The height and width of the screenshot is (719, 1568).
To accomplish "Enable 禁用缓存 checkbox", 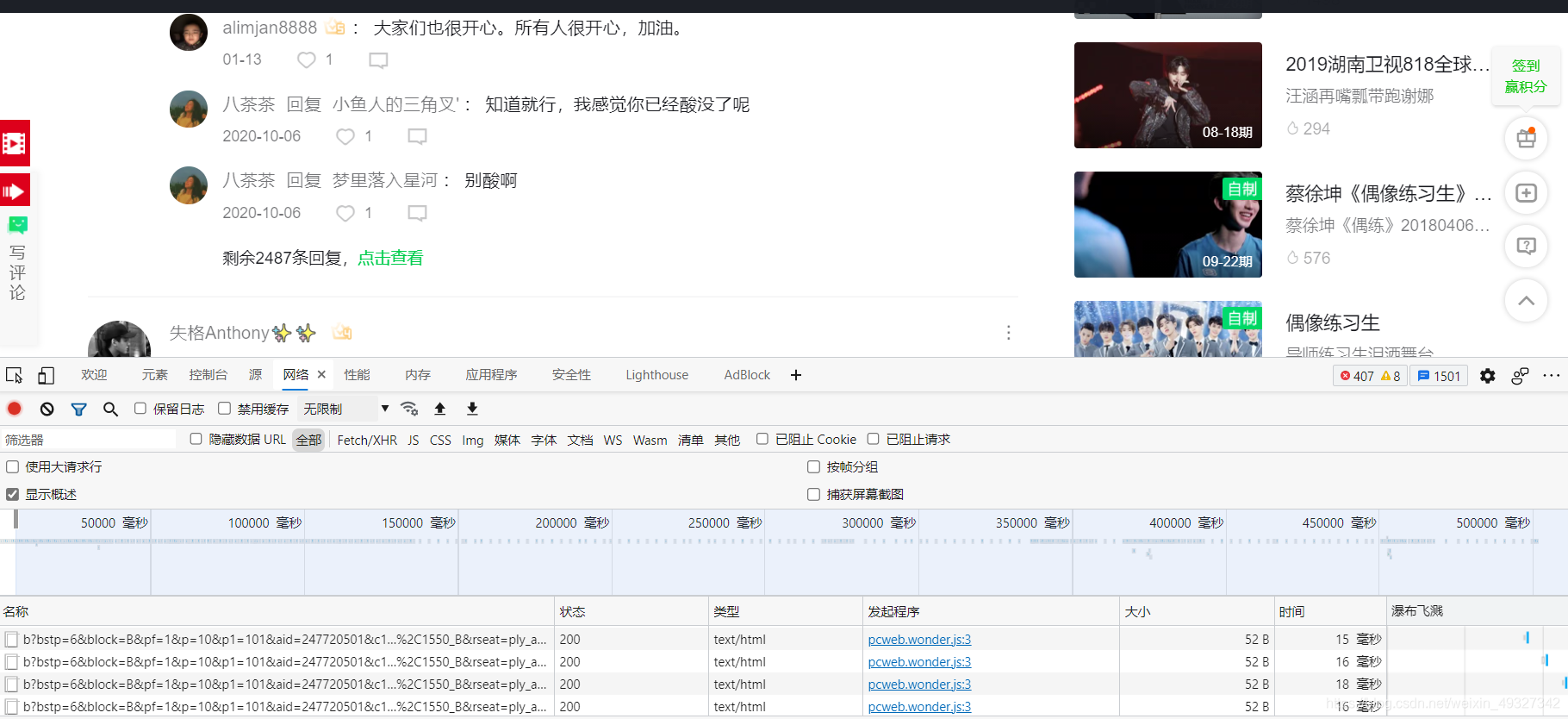I will pyautogui.click(x=224, y=409).
